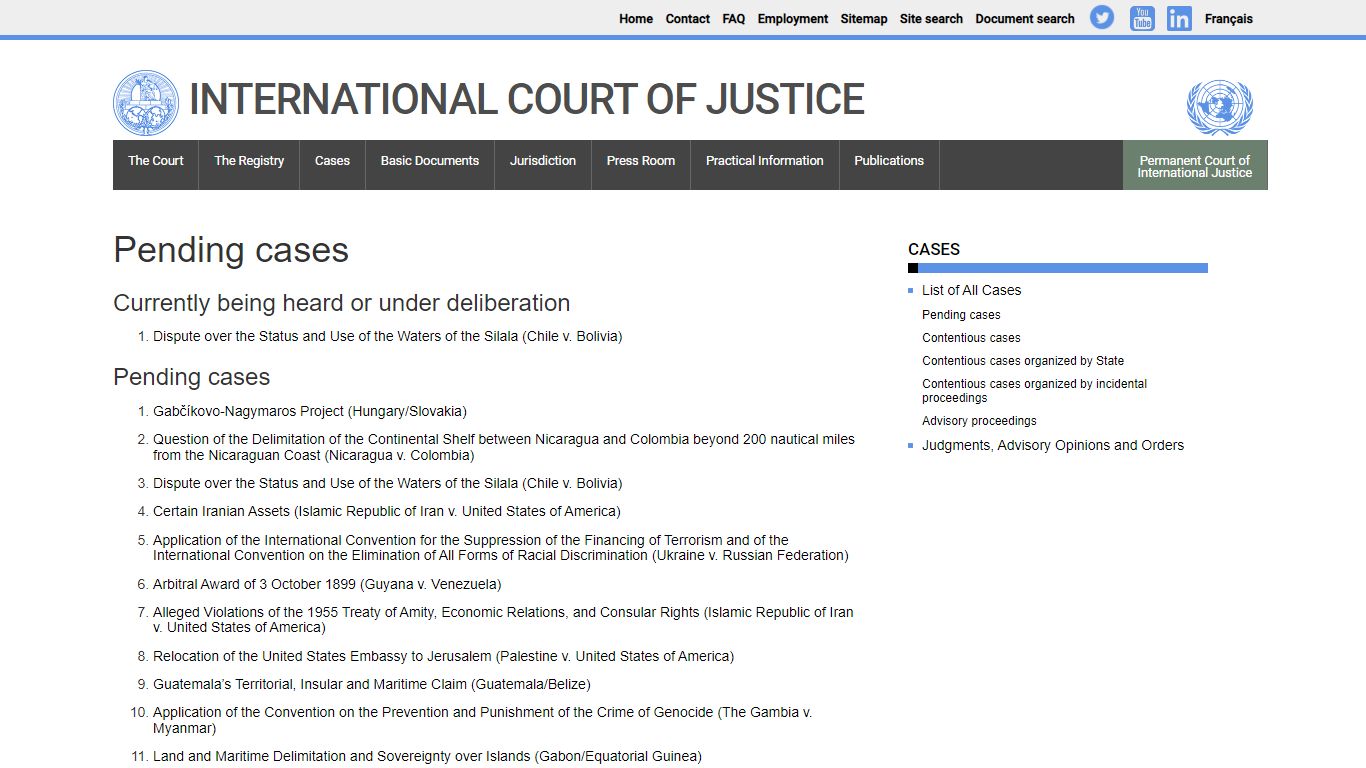Open the ICJ Twitter page icon
Screen dimensions: 1366x768
coord(1102,18)
